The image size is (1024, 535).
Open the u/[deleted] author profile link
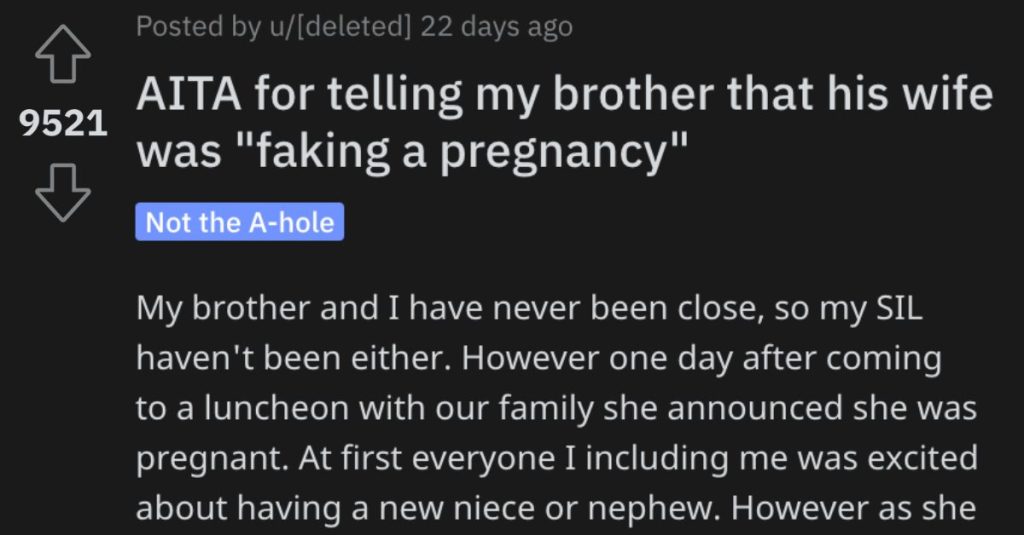coord(338,27)
